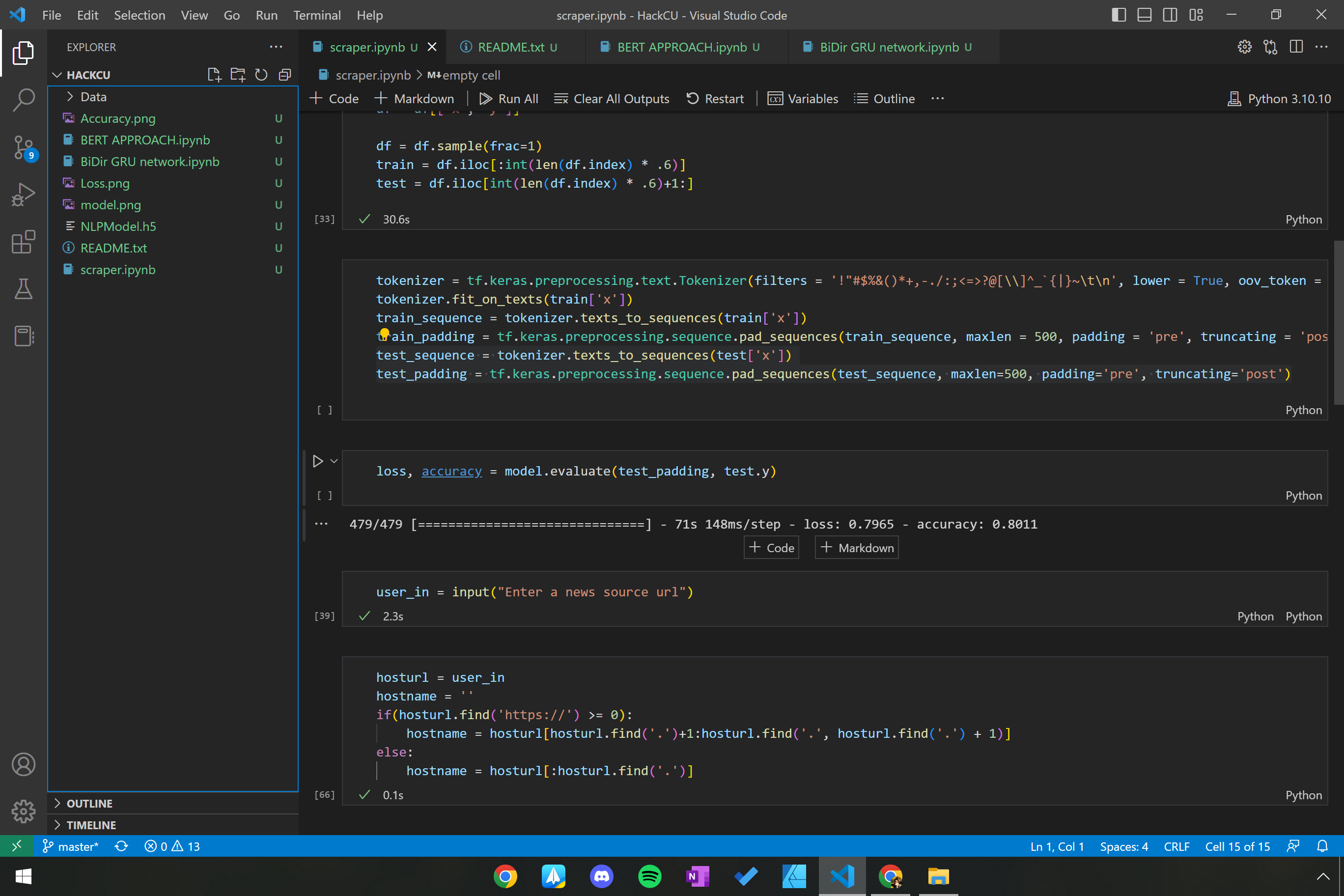This screenshot has height=896, width=1344.
Task: Open scraper.ipynb in explorer tree
Action: pyautogui.click(x=118, y=270)
